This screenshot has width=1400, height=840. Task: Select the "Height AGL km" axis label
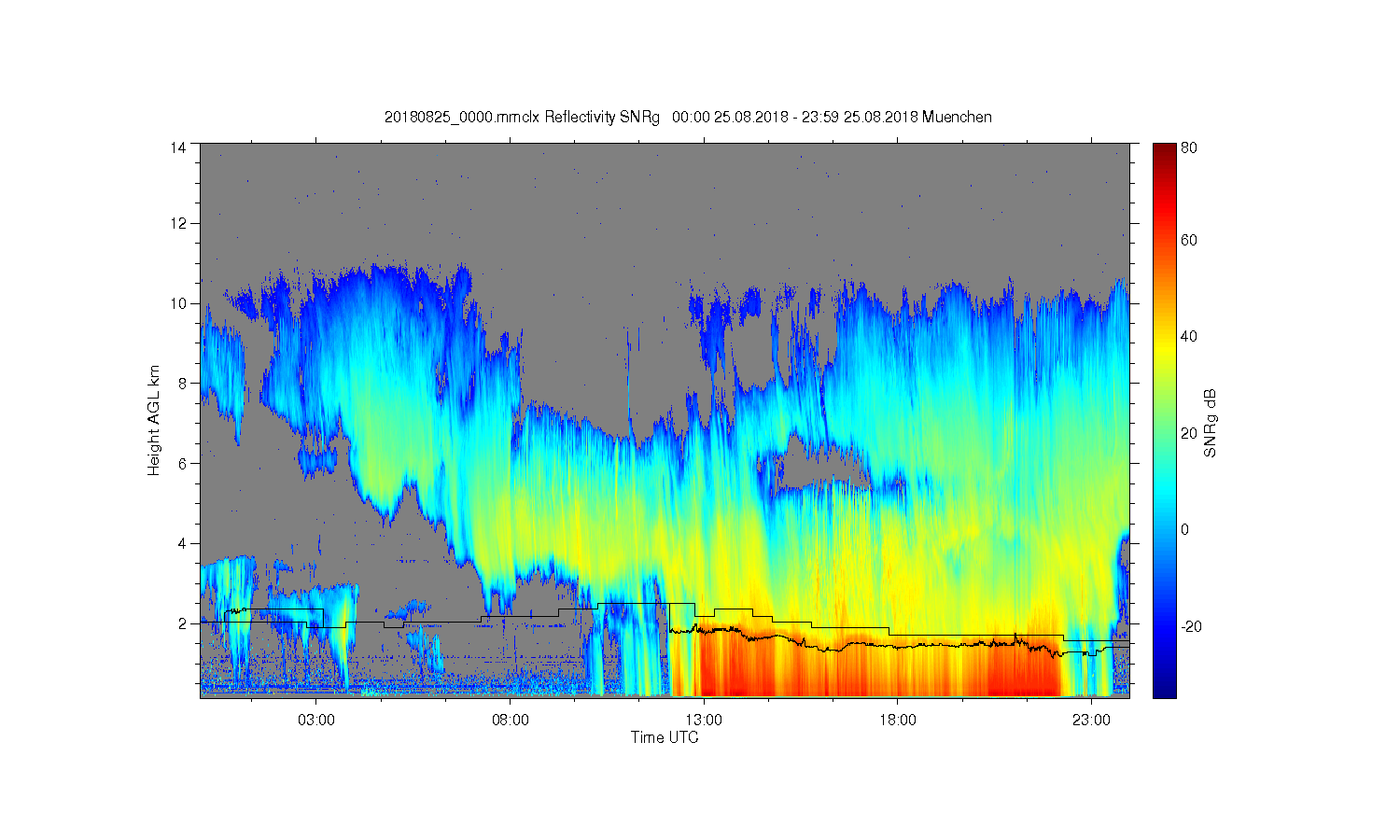tap(154, 420)
